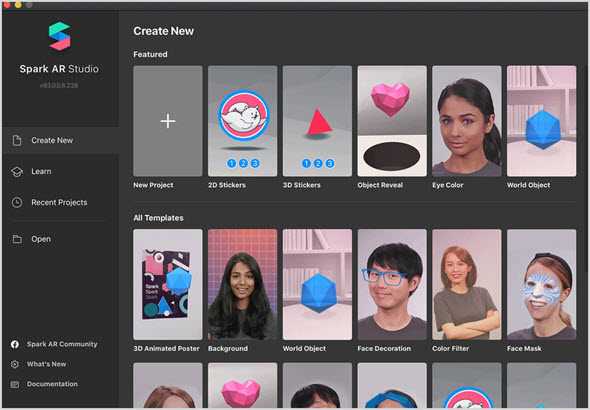590x410 pixels.
Task: Click the What's New gear icon
Action: 15,364
